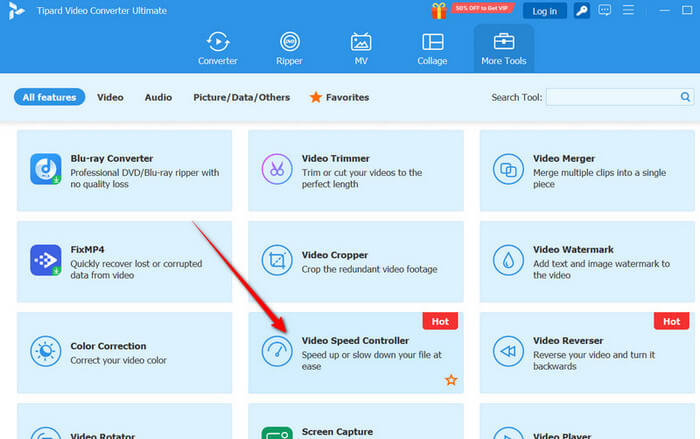Viewport: 700px width, 439px height.
Task: Click the MV picture icon
Action: click(361, 42)
